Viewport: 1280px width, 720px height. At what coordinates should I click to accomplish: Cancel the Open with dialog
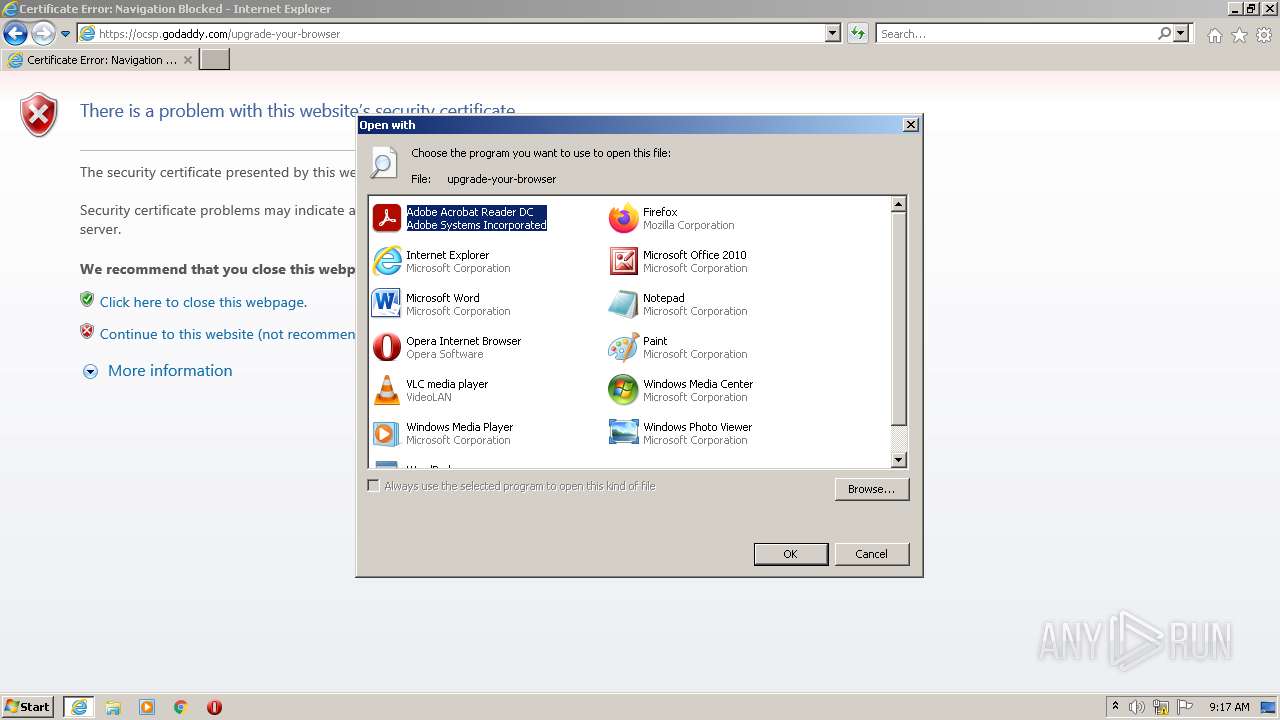coord(872,554)
